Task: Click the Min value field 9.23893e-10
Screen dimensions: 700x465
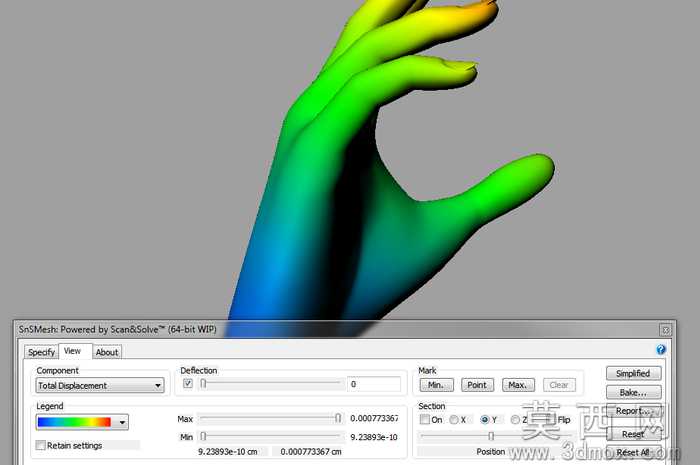Action: 374,437
